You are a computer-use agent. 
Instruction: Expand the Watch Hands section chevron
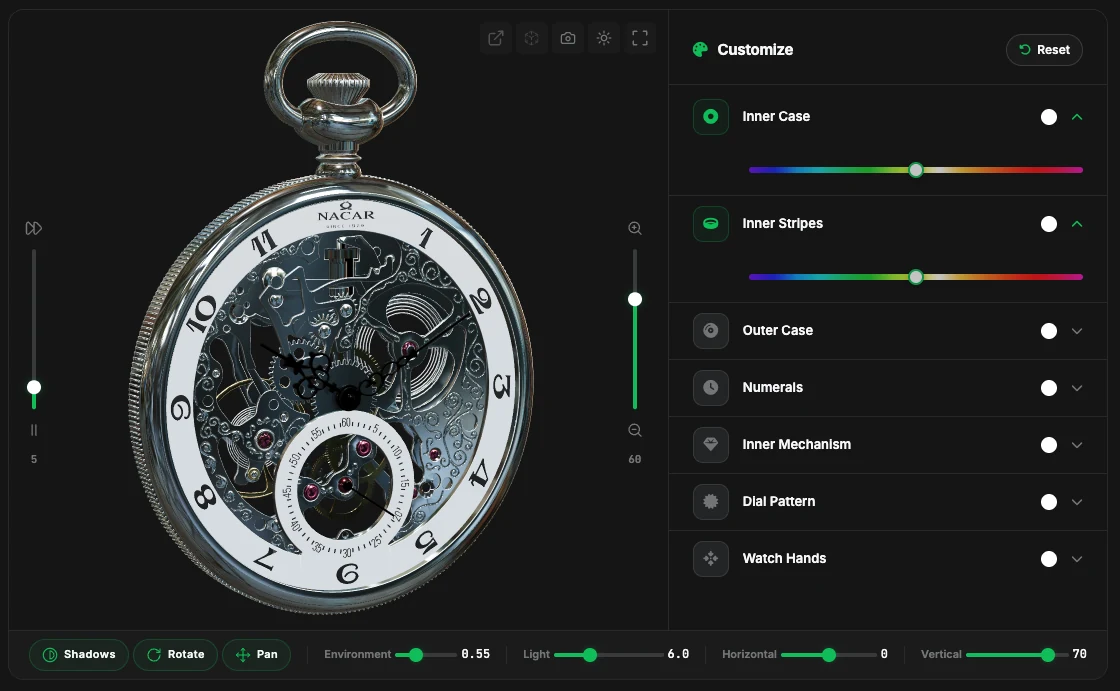[x=1077, y=559]
